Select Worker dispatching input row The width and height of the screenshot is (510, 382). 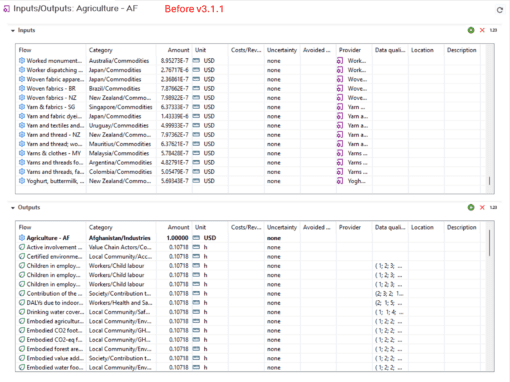(x=251, y=70)
